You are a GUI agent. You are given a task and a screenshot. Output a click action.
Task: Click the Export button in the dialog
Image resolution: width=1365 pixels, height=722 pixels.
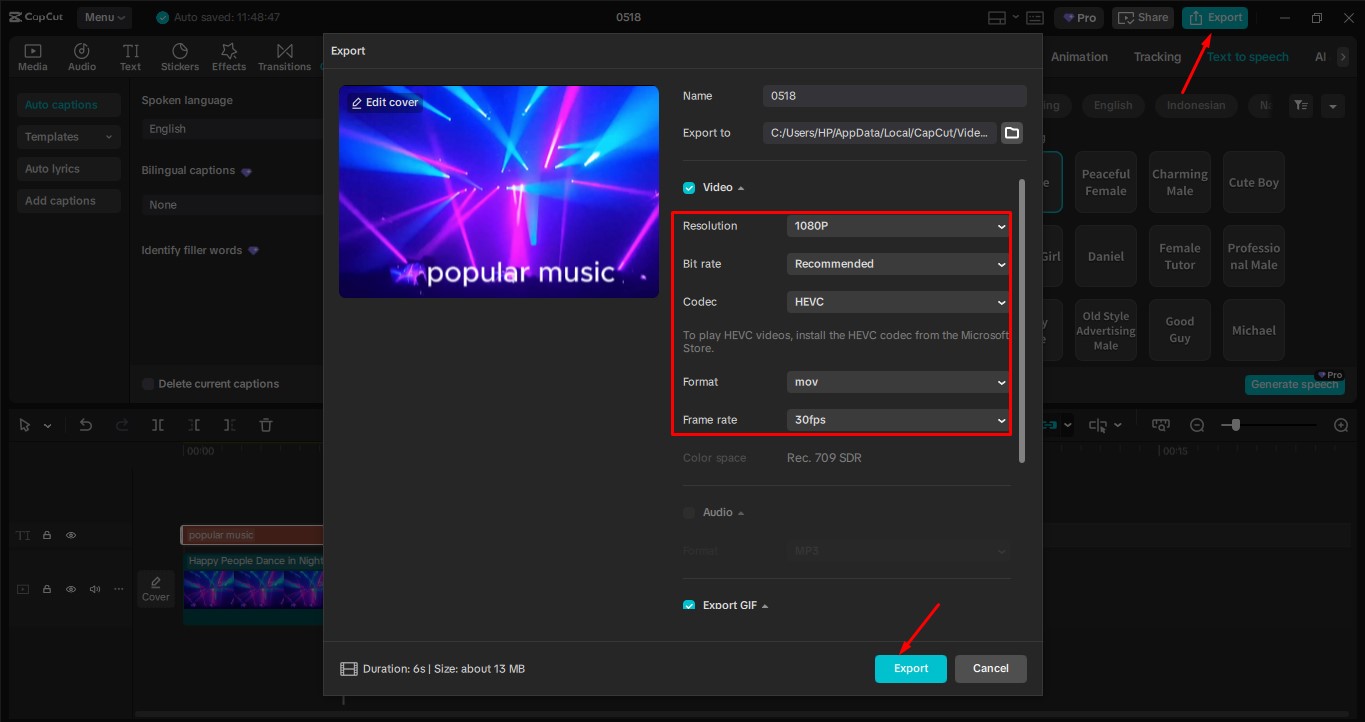pos(910,668)
